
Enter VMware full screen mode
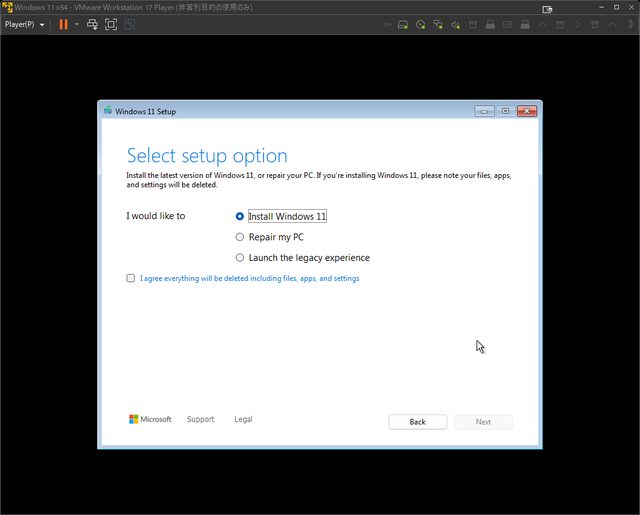(x=111, y=24)
